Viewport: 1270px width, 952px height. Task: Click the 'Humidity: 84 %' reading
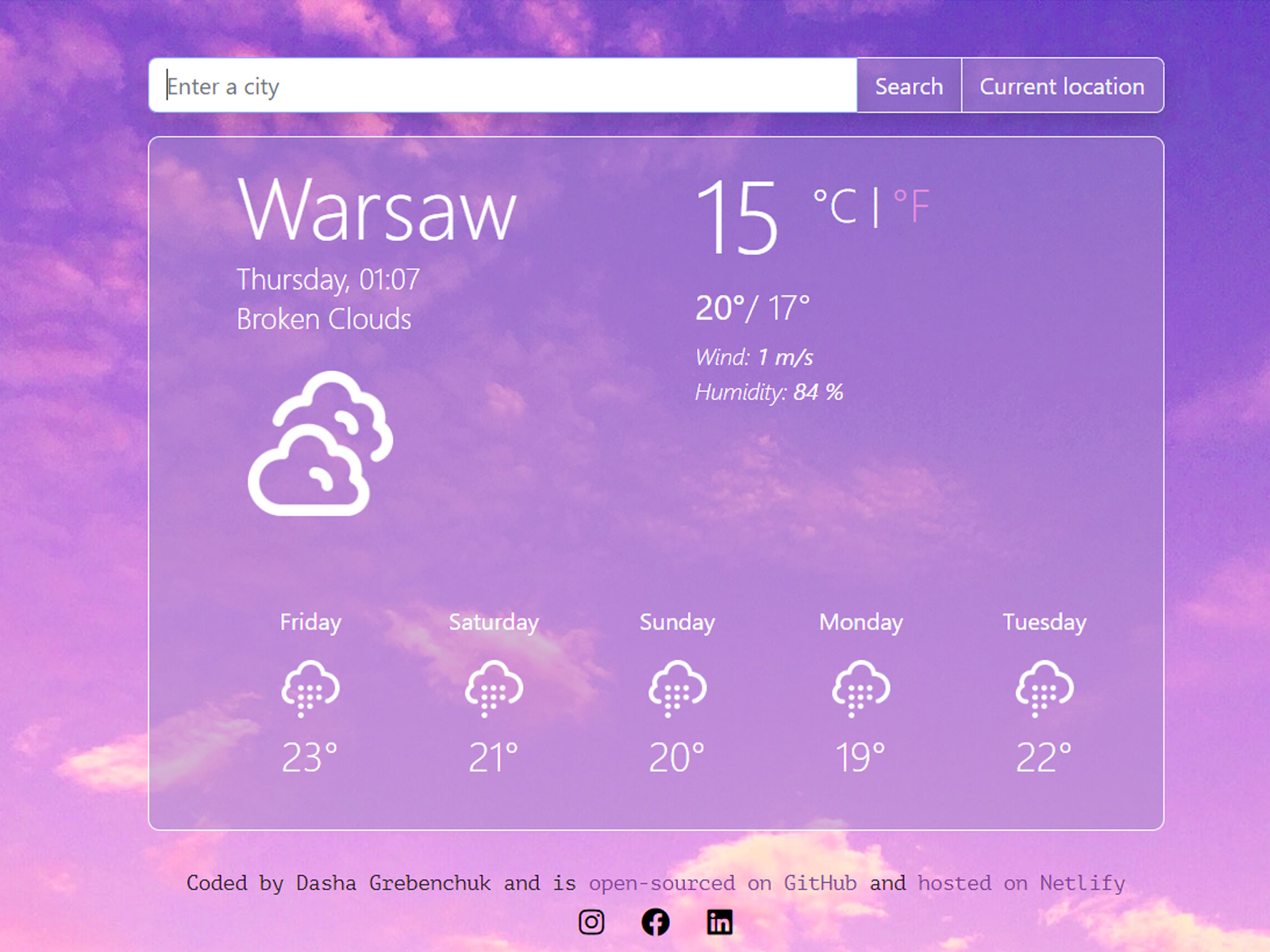[769, 392]
